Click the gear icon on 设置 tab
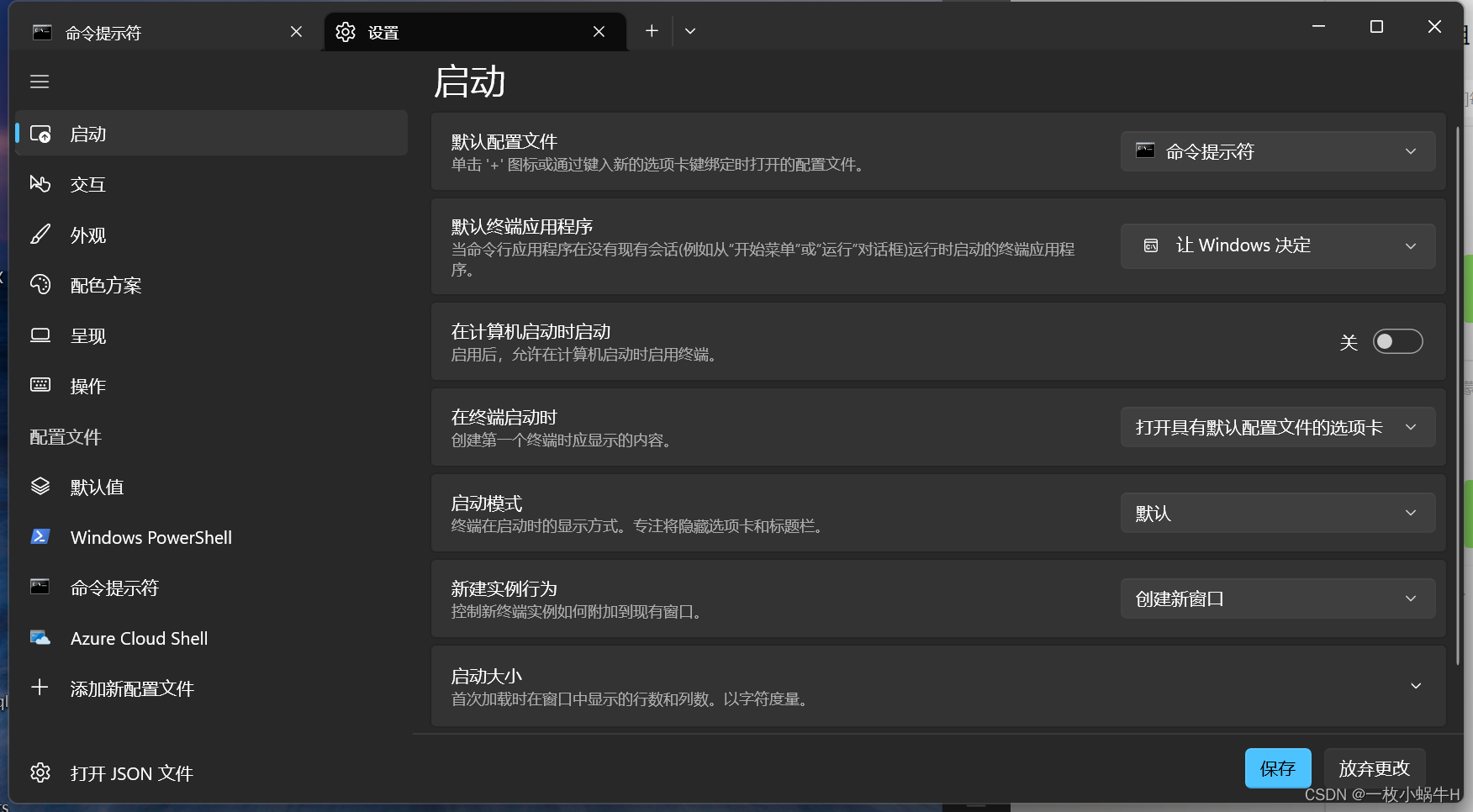This screenshot has width=1473, height=812. (346, 32)
